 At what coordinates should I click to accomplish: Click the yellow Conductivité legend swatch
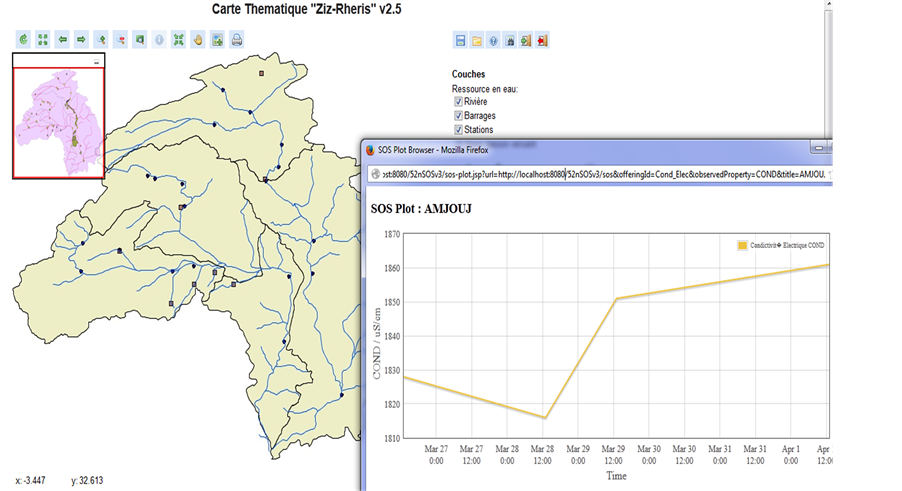tap(742, 245)
